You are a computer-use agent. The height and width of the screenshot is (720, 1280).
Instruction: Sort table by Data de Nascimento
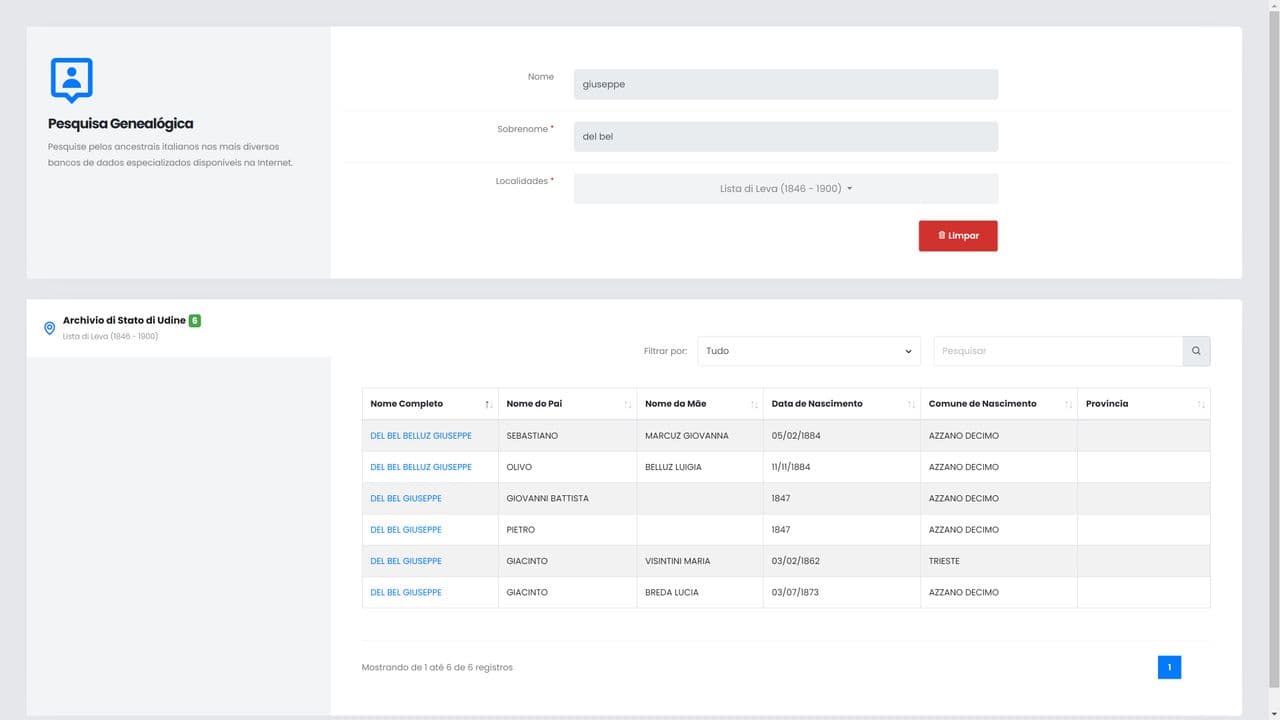click(x=911, y=404)
